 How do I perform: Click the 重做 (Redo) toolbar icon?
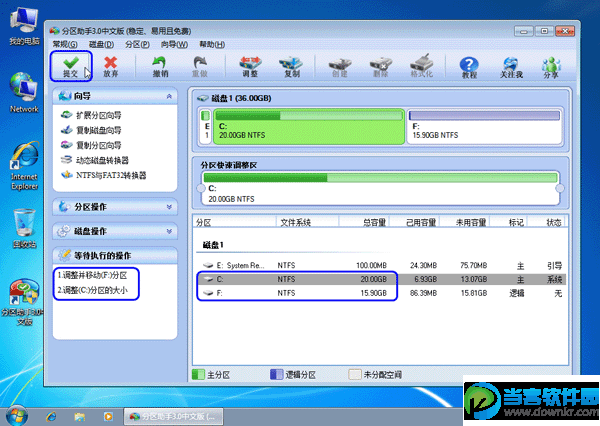click(x=200, y=66)
